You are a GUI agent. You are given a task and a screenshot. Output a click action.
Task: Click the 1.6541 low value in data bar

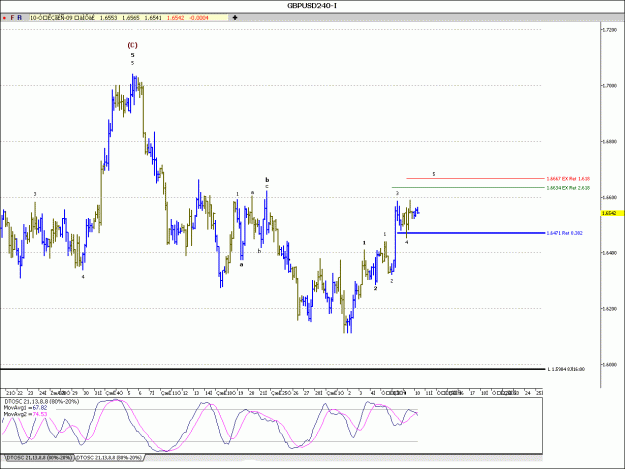153,18
